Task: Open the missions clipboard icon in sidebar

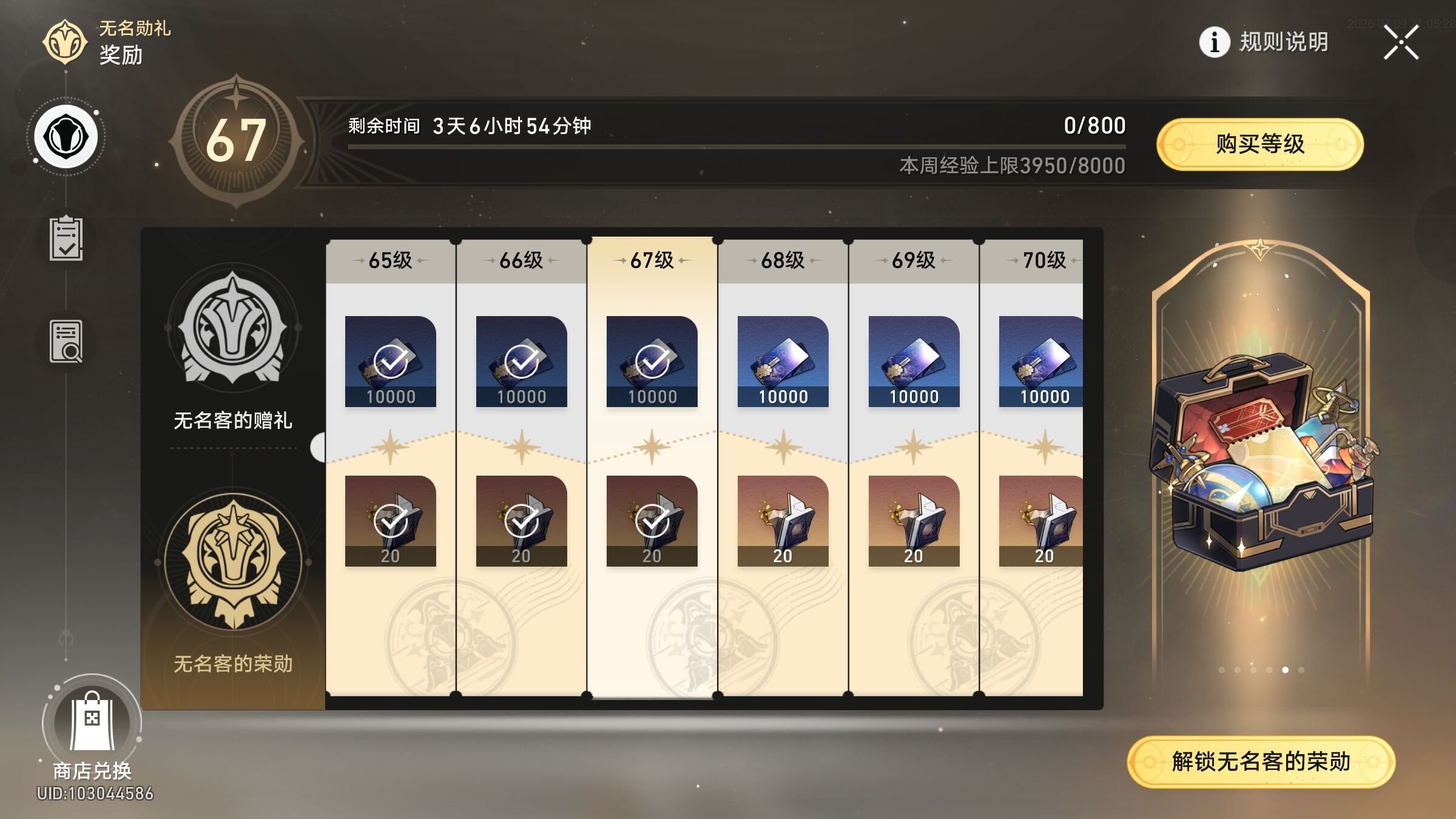Action: coord(66,238)
